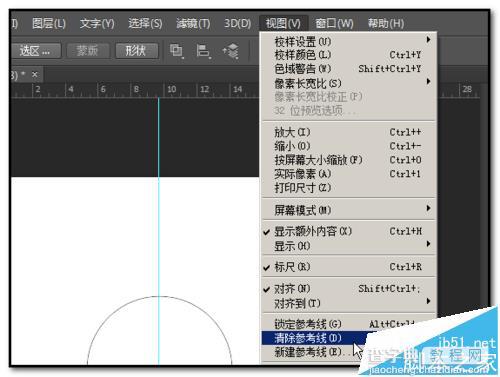Open the 文字(Y) menu
The width and height of the screenshot is (500, 377).
point(97,24)
